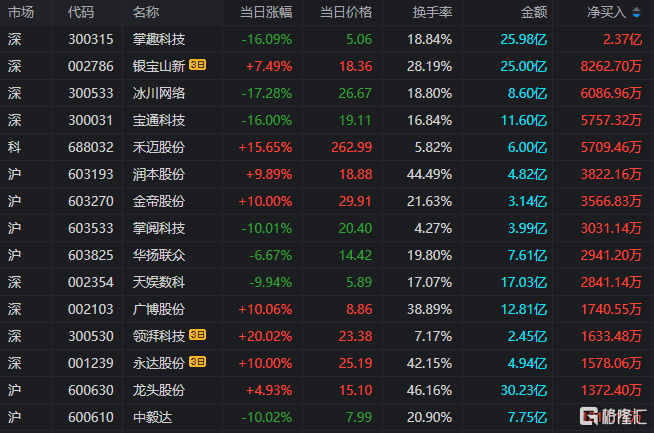
Task: Sort by the 净买入 column arrow icon
Action: (x=636, y=13)
